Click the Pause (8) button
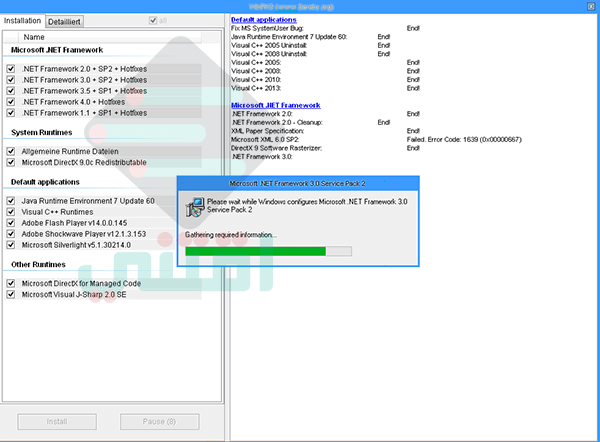 160,422
